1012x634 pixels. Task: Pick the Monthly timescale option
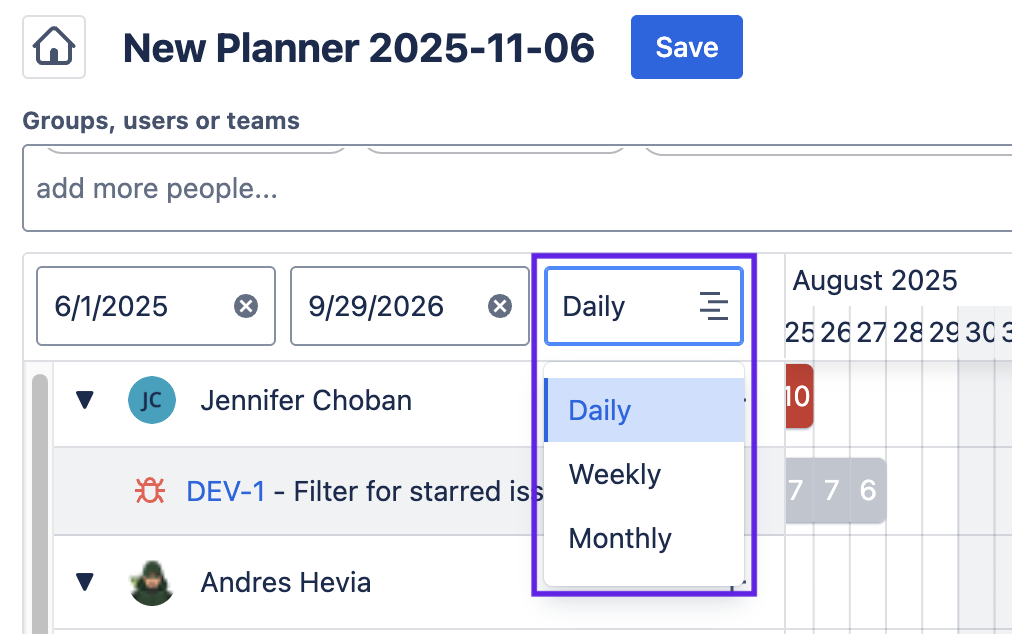[620, 538]
